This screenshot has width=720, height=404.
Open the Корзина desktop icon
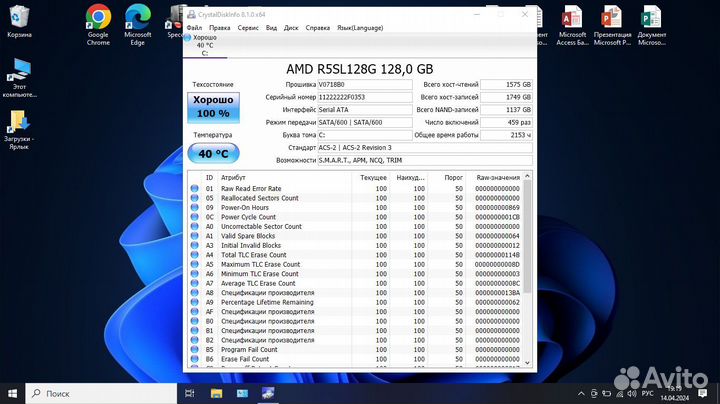[x=19, y=22]
